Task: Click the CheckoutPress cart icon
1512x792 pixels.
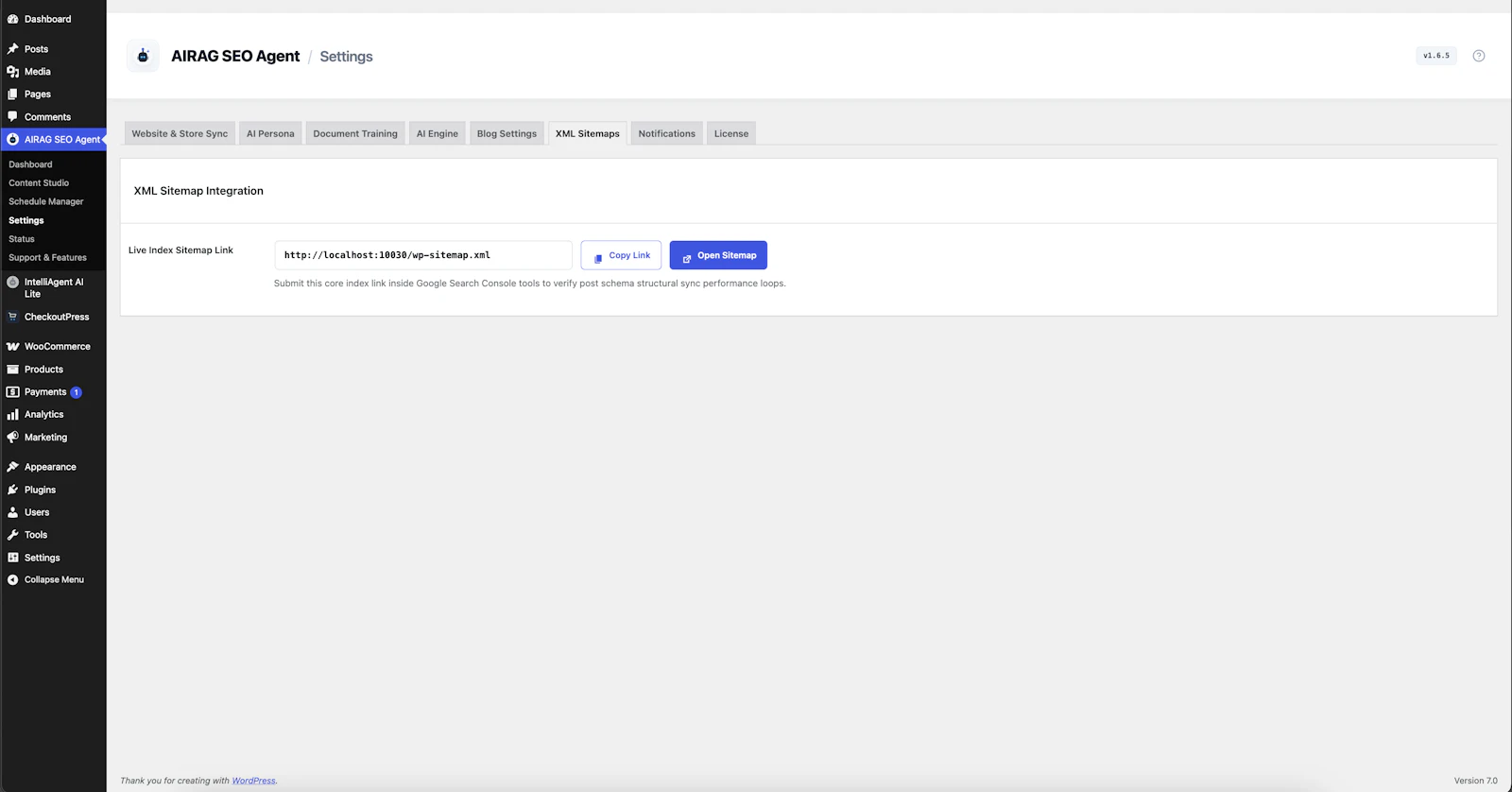Action: click(x=13, y=317)
